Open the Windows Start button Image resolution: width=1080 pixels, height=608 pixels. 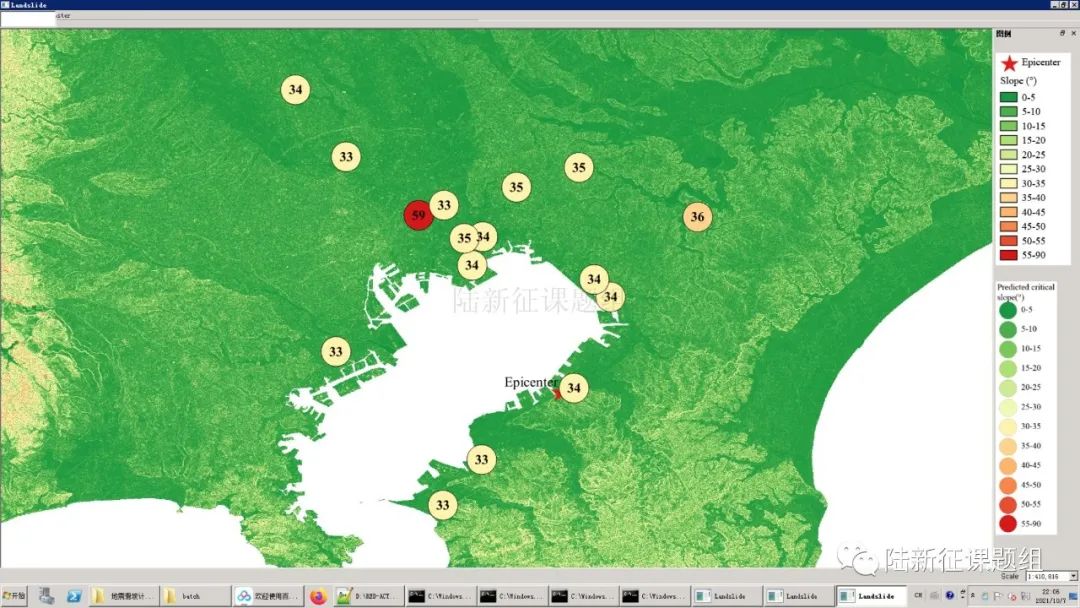(x=15, y=596)
